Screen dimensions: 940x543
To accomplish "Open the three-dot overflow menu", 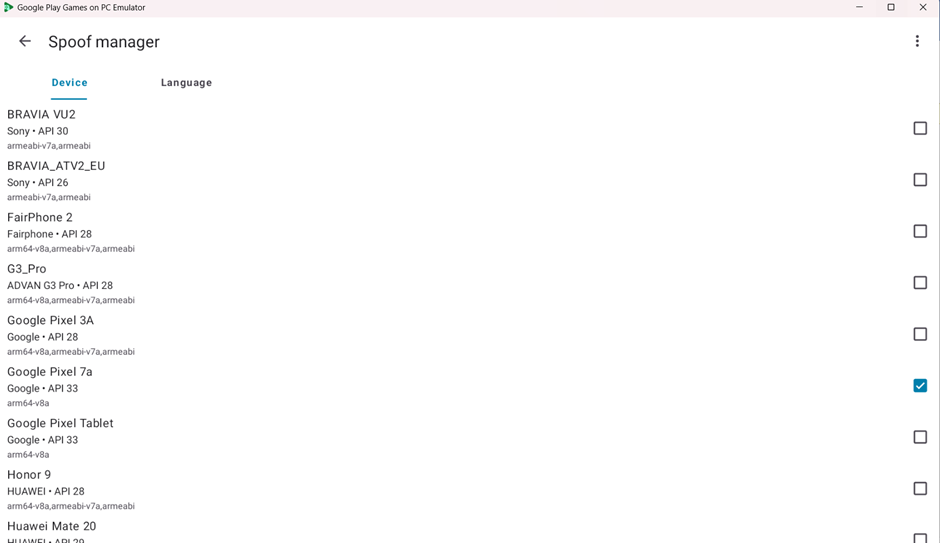I will [917, 41].
